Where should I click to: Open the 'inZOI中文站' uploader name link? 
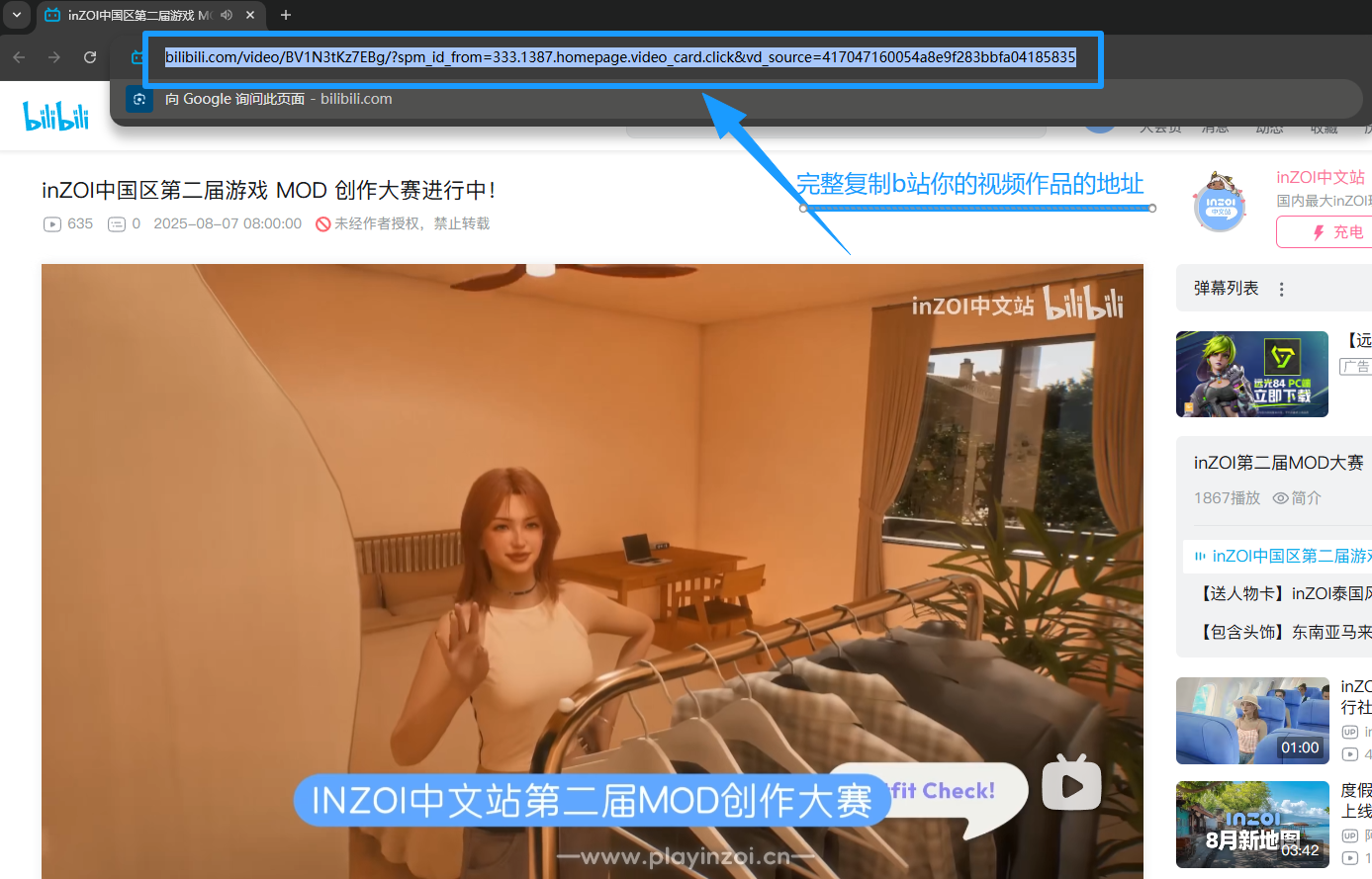1321,178
